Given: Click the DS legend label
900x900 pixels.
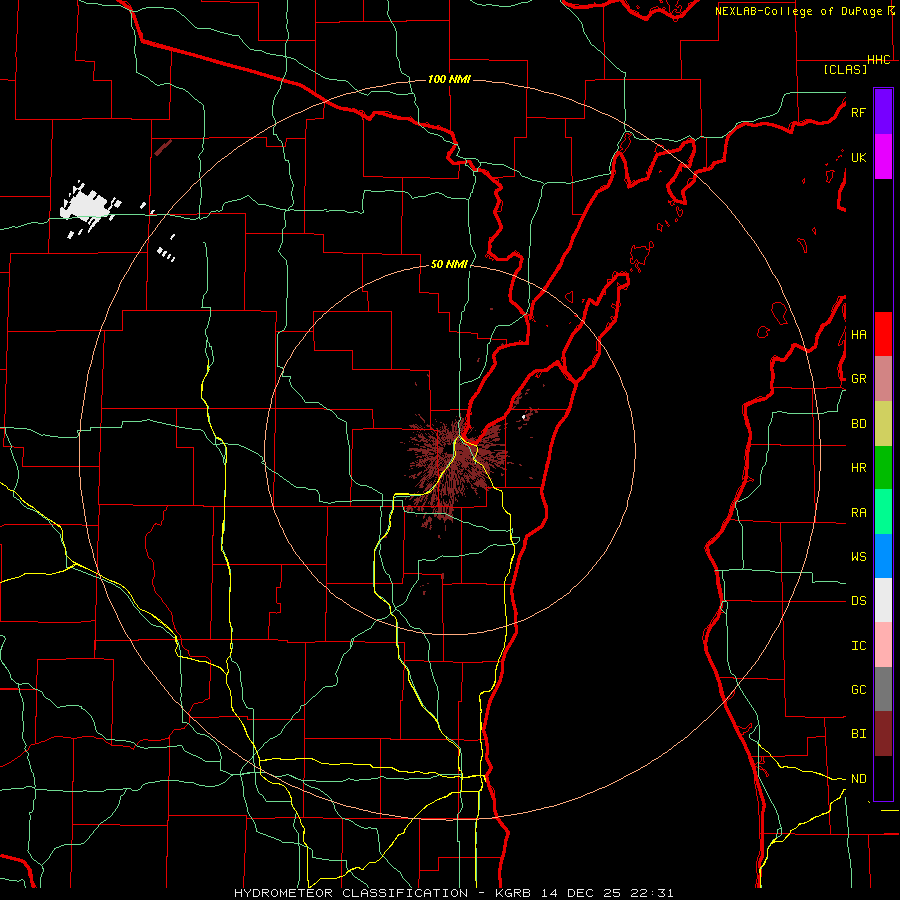Looking at the screenshot, I should 858,600.
